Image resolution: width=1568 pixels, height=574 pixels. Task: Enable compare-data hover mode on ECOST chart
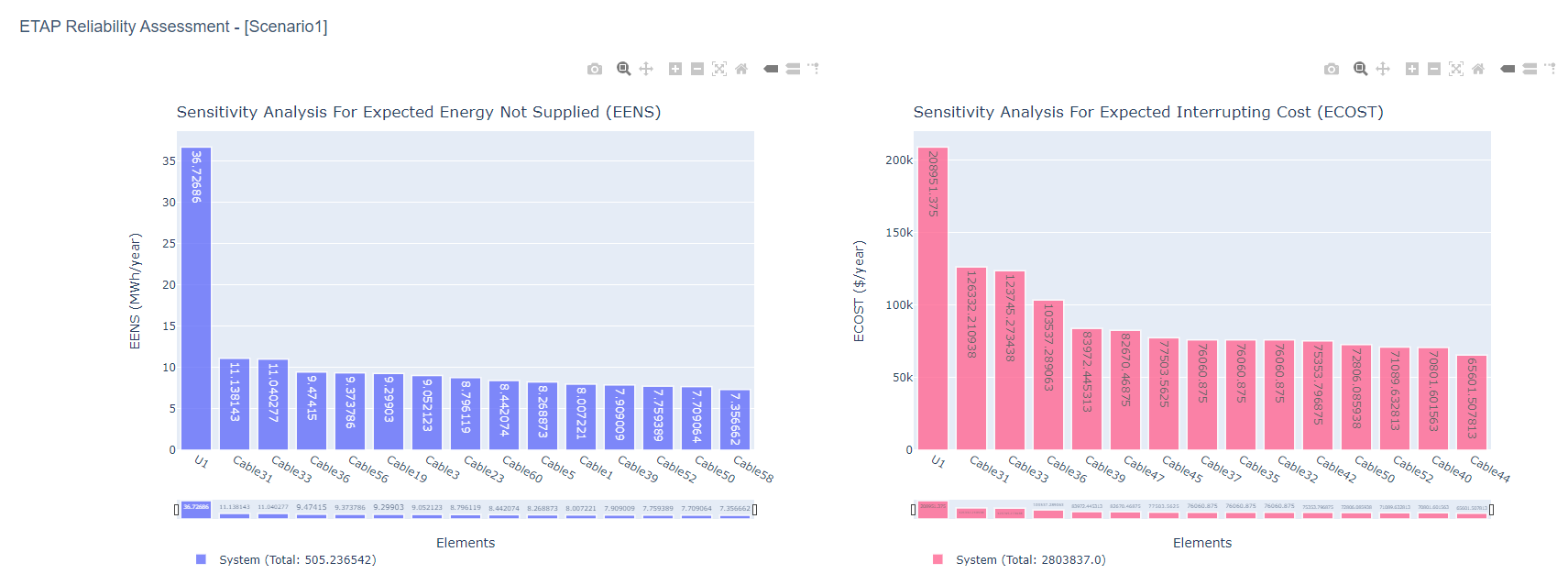pyautogui.click(x=1529, y=68)
